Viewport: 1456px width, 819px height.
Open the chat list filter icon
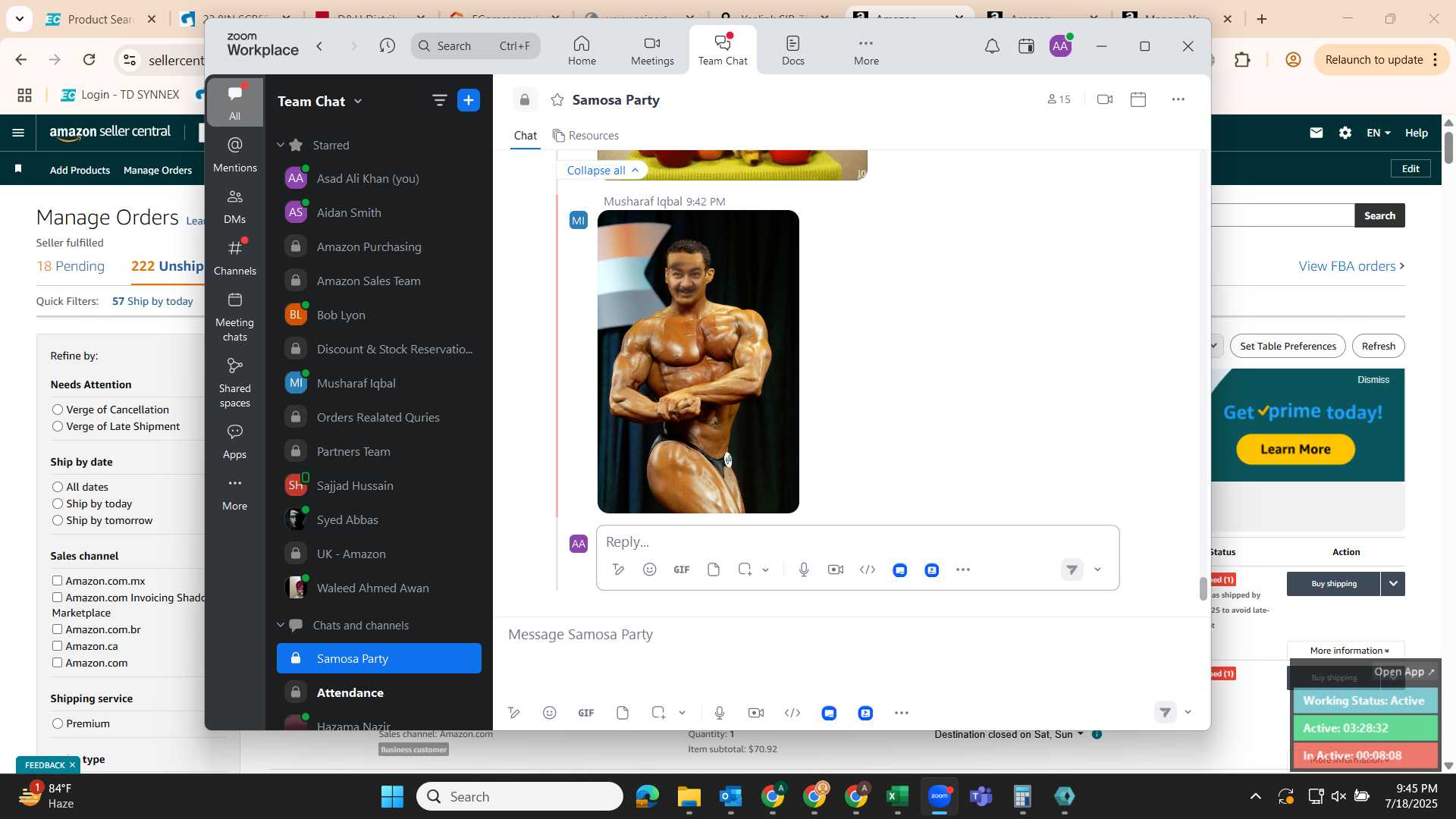(x=439, y=100)
